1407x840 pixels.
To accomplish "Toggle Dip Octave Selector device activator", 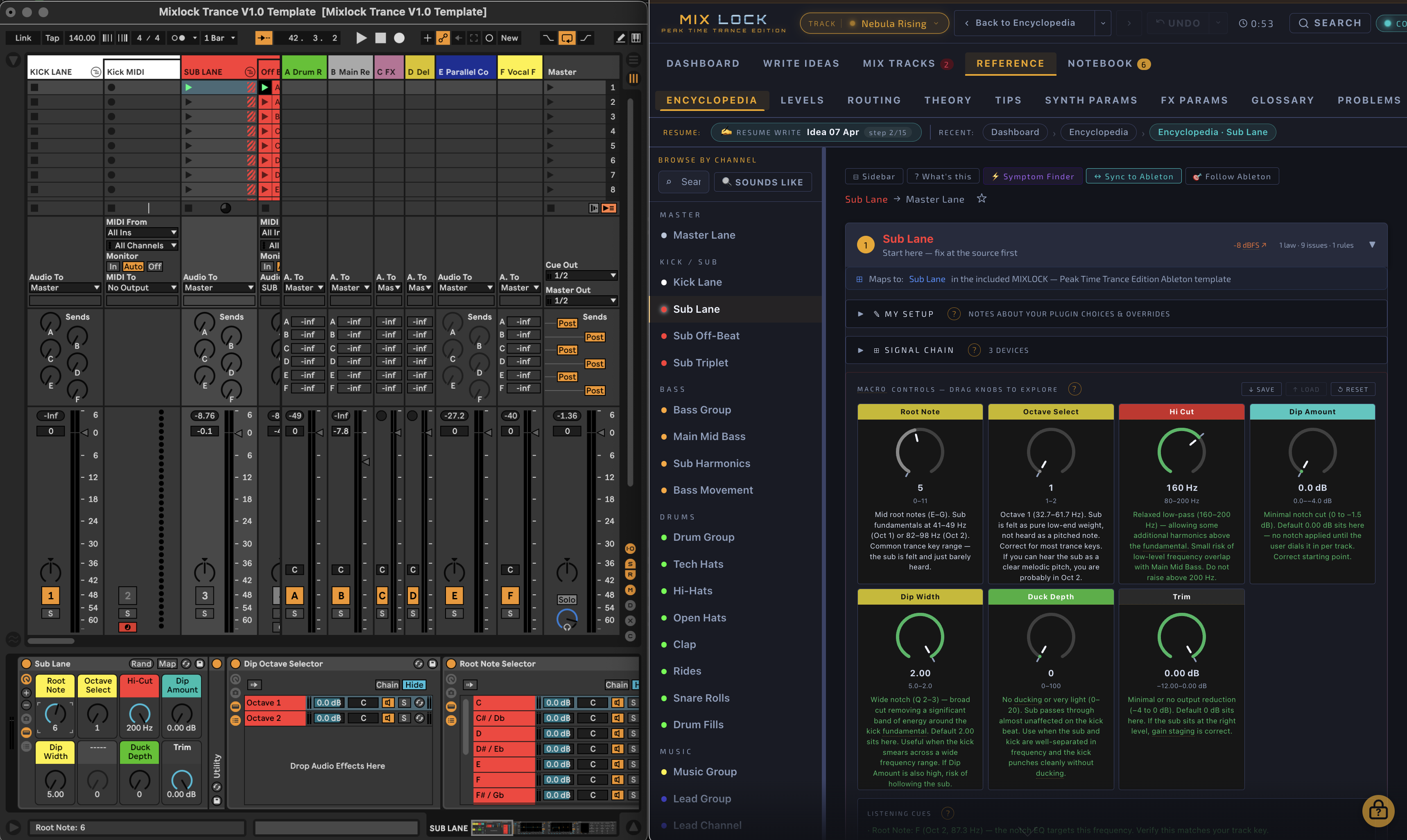I will pyautogui.click(x=235, y=664).
